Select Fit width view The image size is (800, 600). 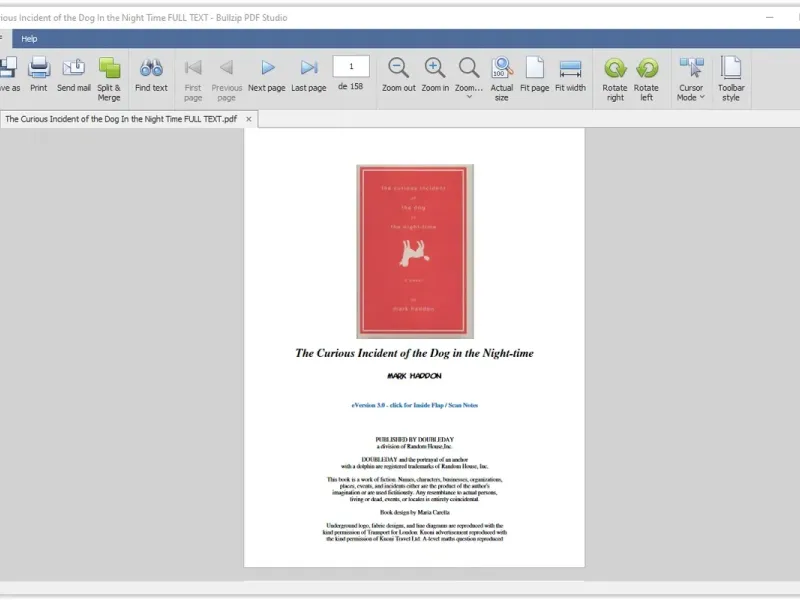click(x=570, y=74)
